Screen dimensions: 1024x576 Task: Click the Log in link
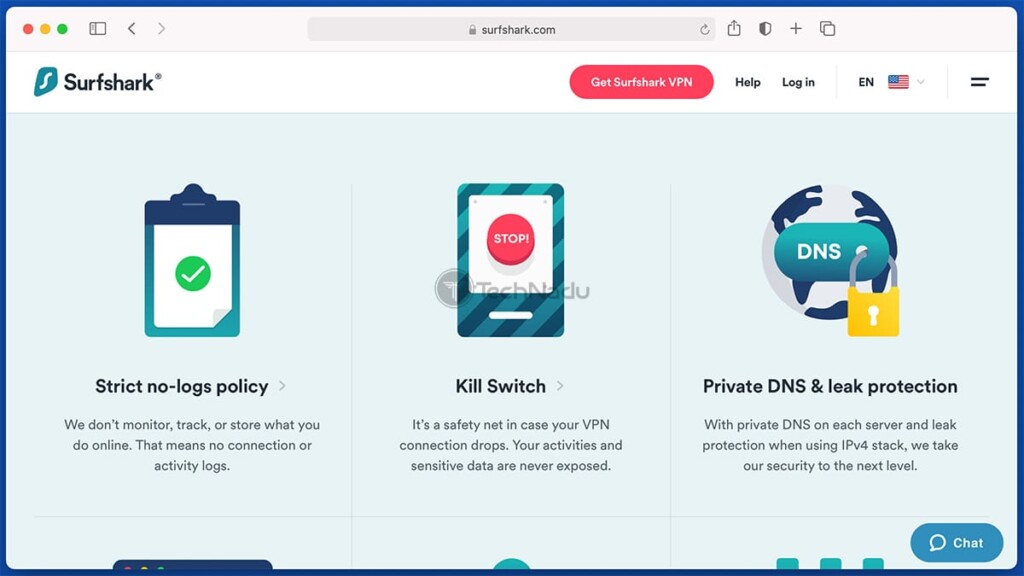pyautogui.click(x=798, y=82)
